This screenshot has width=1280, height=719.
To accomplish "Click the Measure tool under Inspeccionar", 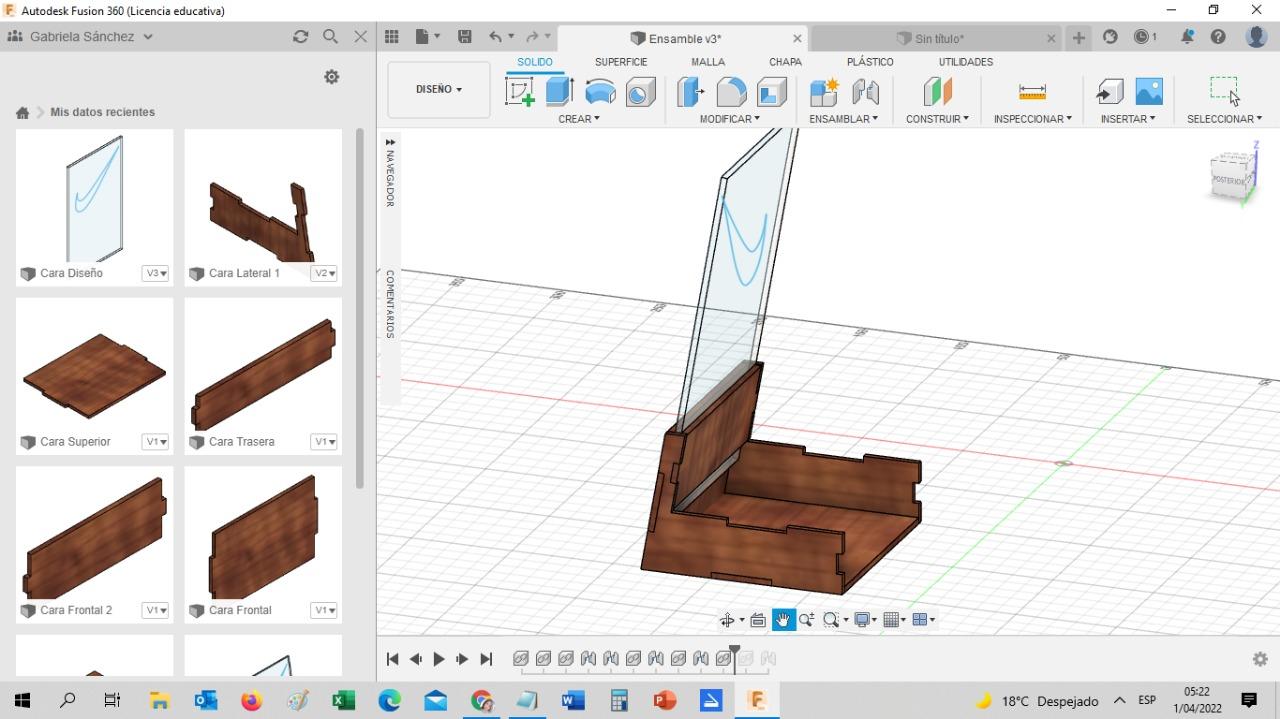I will pos(1032,92).
